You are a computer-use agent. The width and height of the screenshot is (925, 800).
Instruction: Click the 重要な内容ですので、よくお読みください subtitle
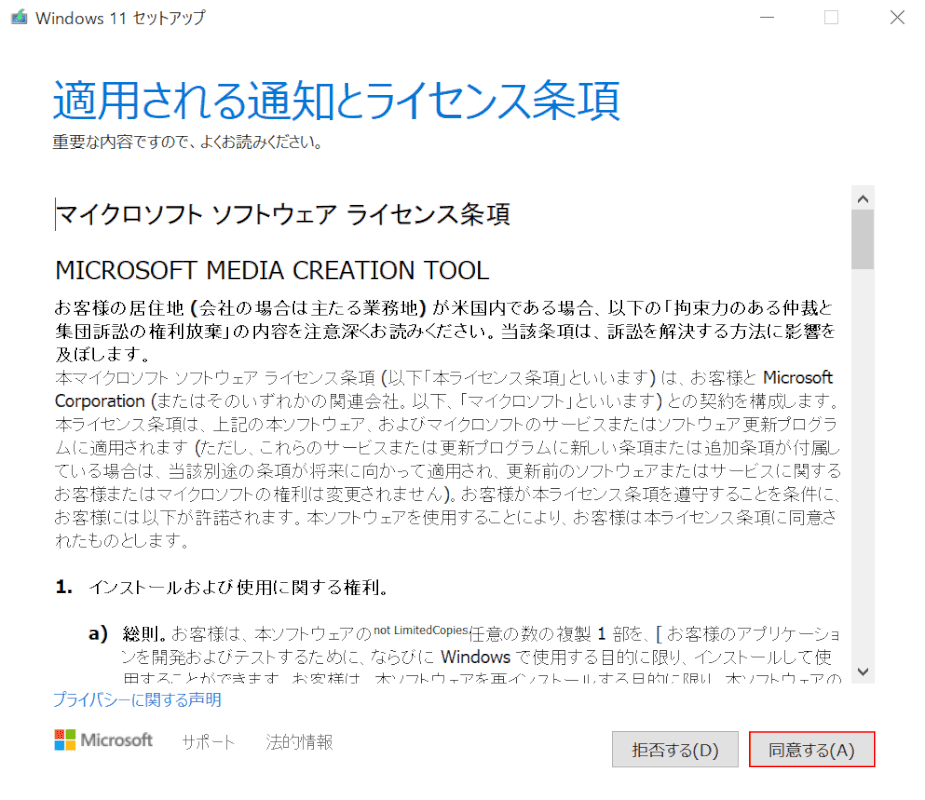click(187, 142)
